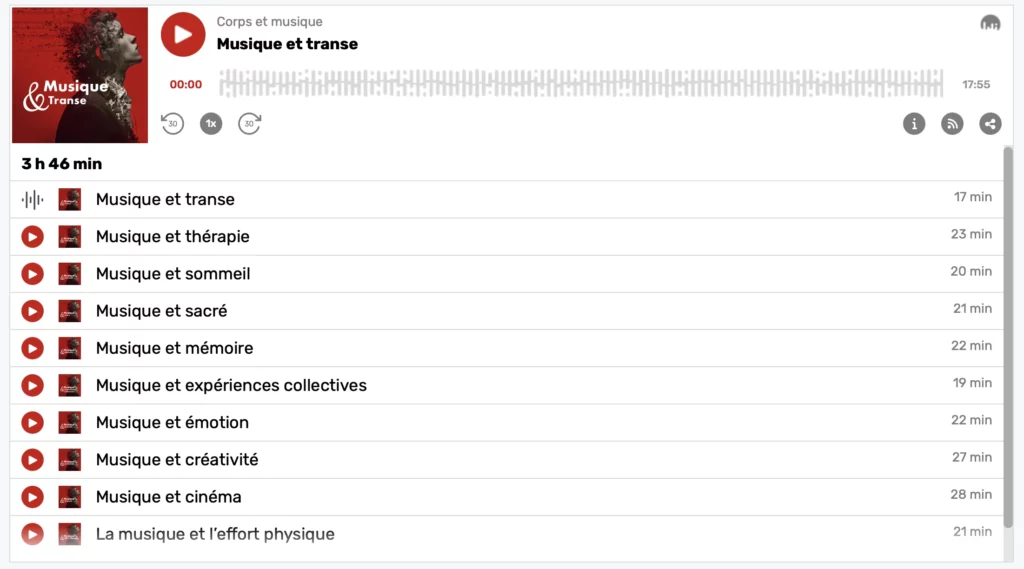
Task: Skip forward 30 seconds
Action: (x=249, y=123)
